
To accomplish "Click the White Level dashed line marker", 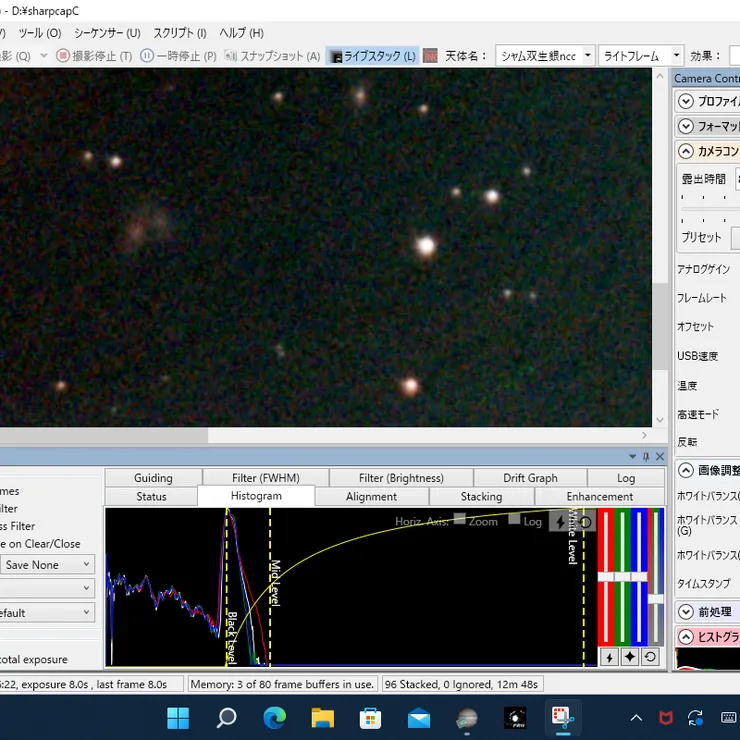I will (583, 587).
